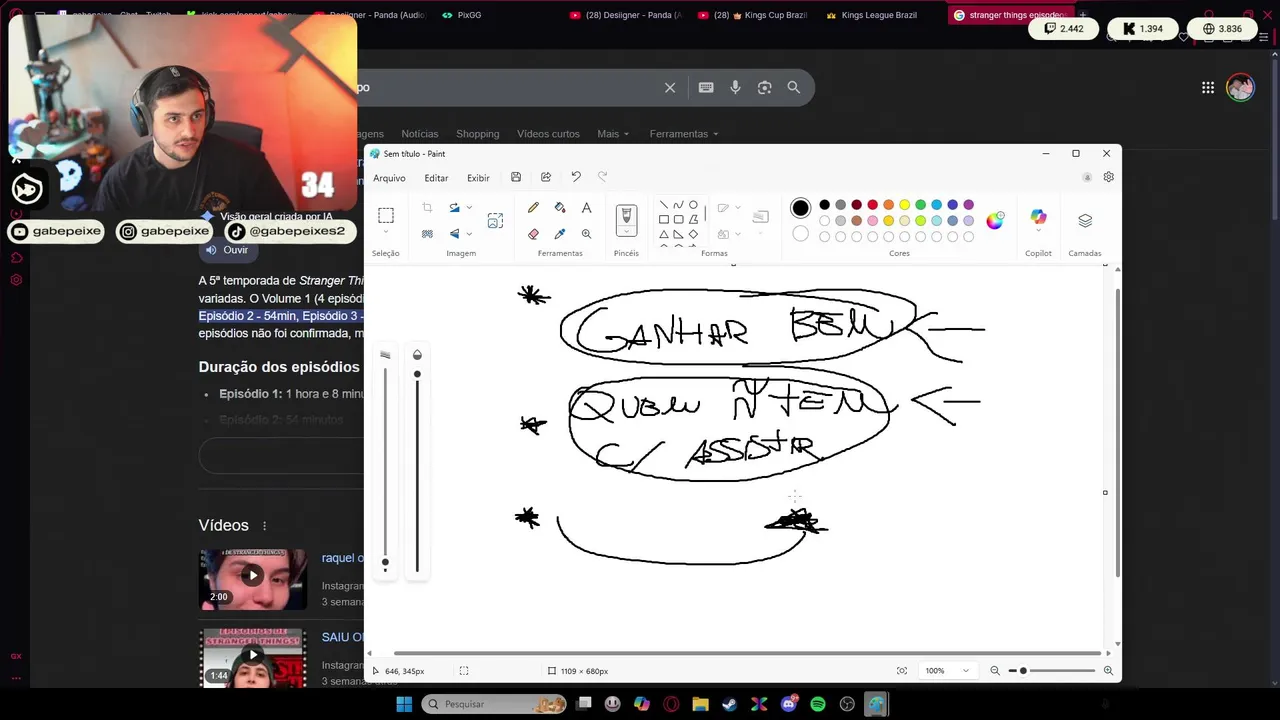The height and width of the screenshot is (720, 1280).
Task: Clear the Google search box with X
Action: coord(670,87)
